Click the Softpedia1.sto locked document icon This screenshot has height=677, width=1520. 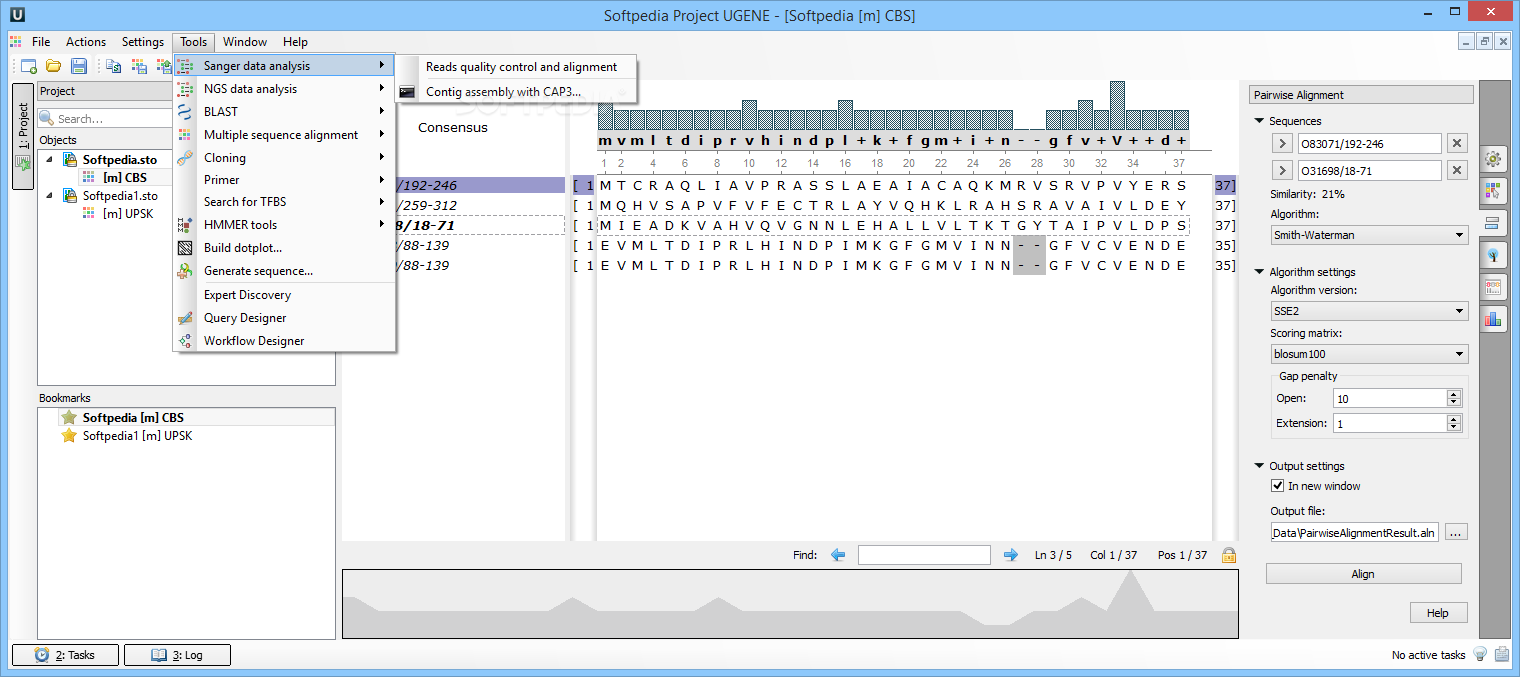tap(70, 195)
